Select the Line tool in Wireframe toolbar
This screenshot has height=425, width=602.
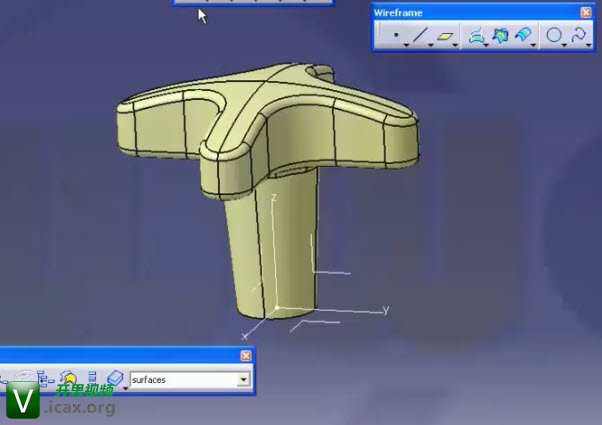tap(420, 35)
